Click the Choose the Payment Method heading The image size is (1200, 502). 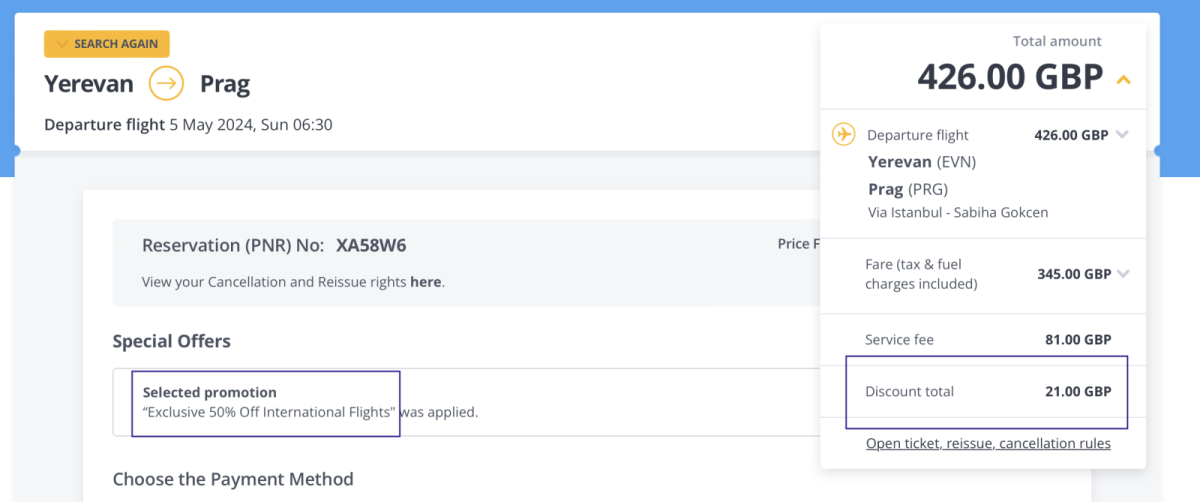click(233, 479)
